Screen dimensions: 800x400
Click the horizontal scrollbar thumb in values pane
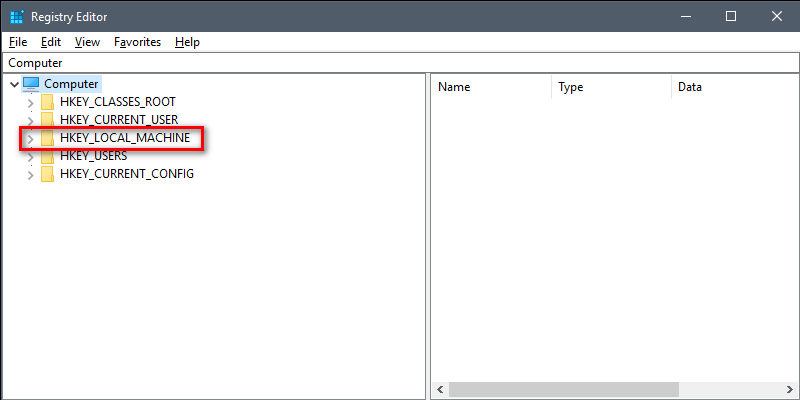coord(564,390)
